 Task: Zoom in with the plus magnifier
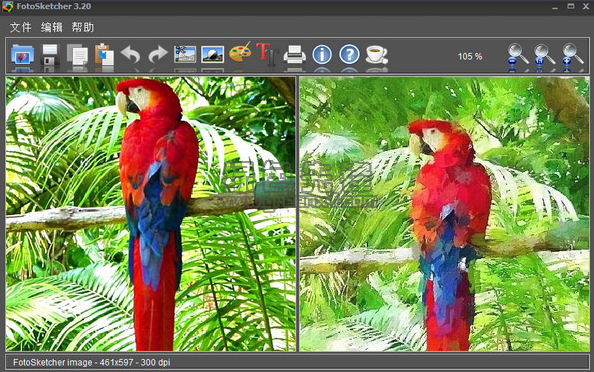572,55
